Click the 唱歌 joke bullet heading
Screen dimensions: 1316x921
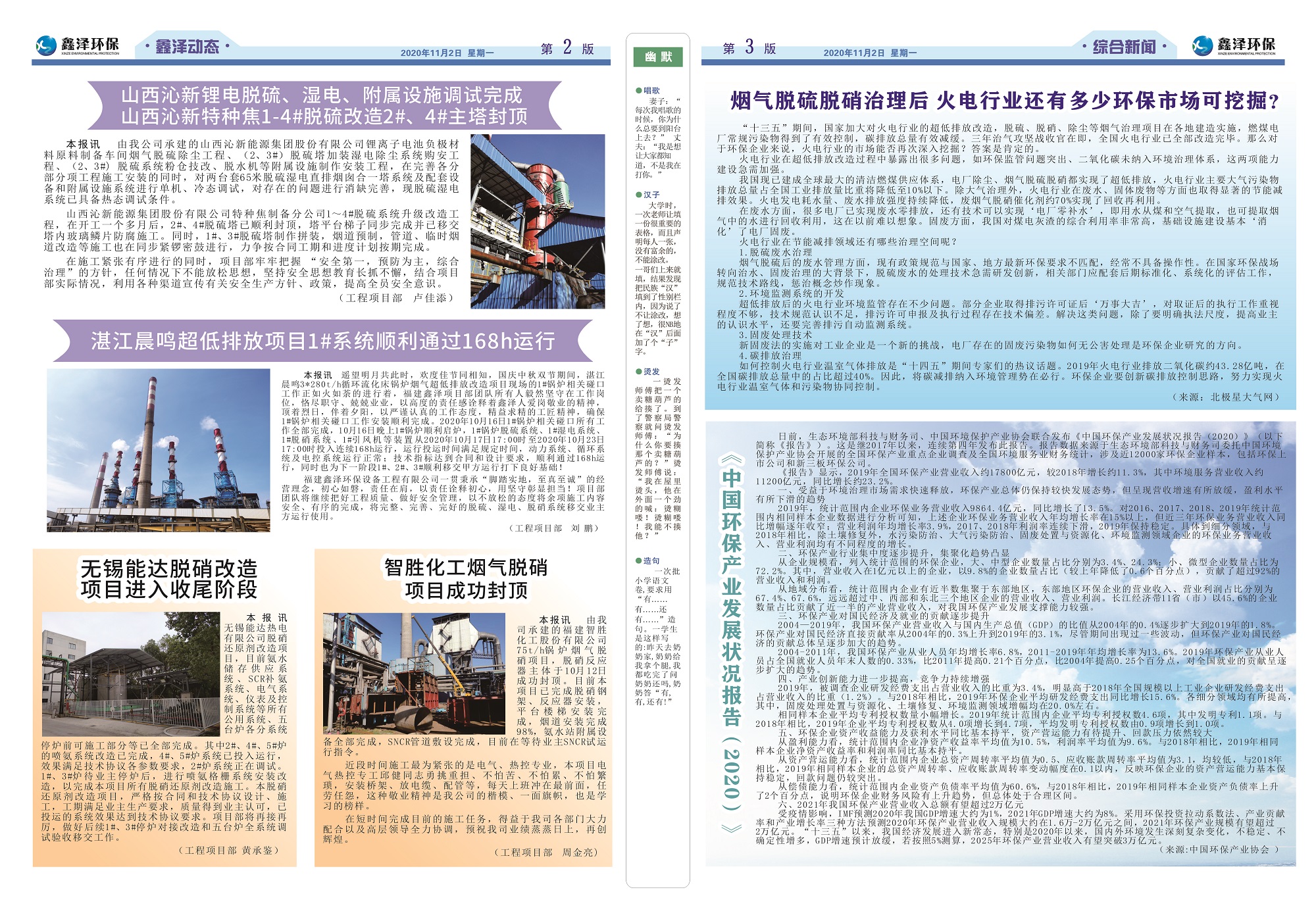[651, 91]
